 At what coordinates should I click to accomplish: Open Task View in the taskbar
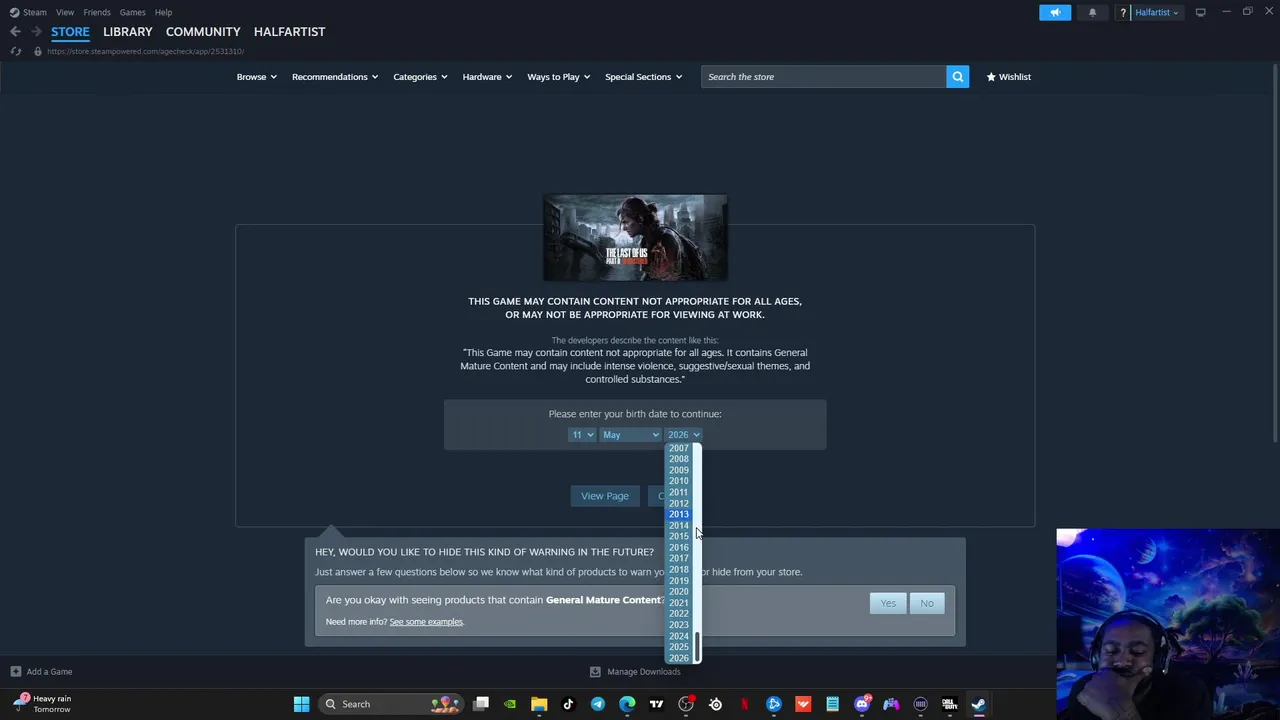pyautogui.click(x=481, y=704)
